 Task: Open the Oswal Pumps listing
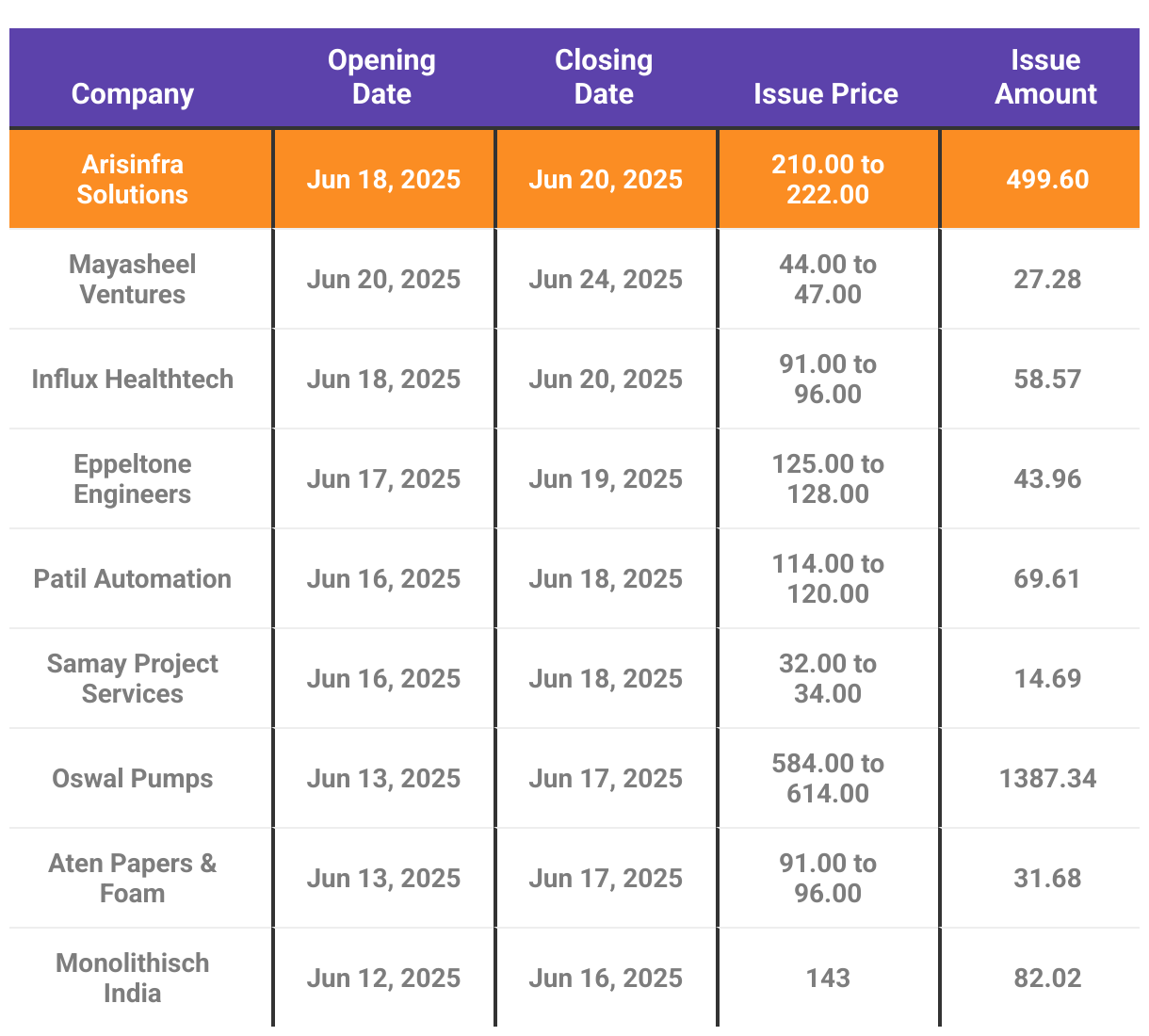133,778
